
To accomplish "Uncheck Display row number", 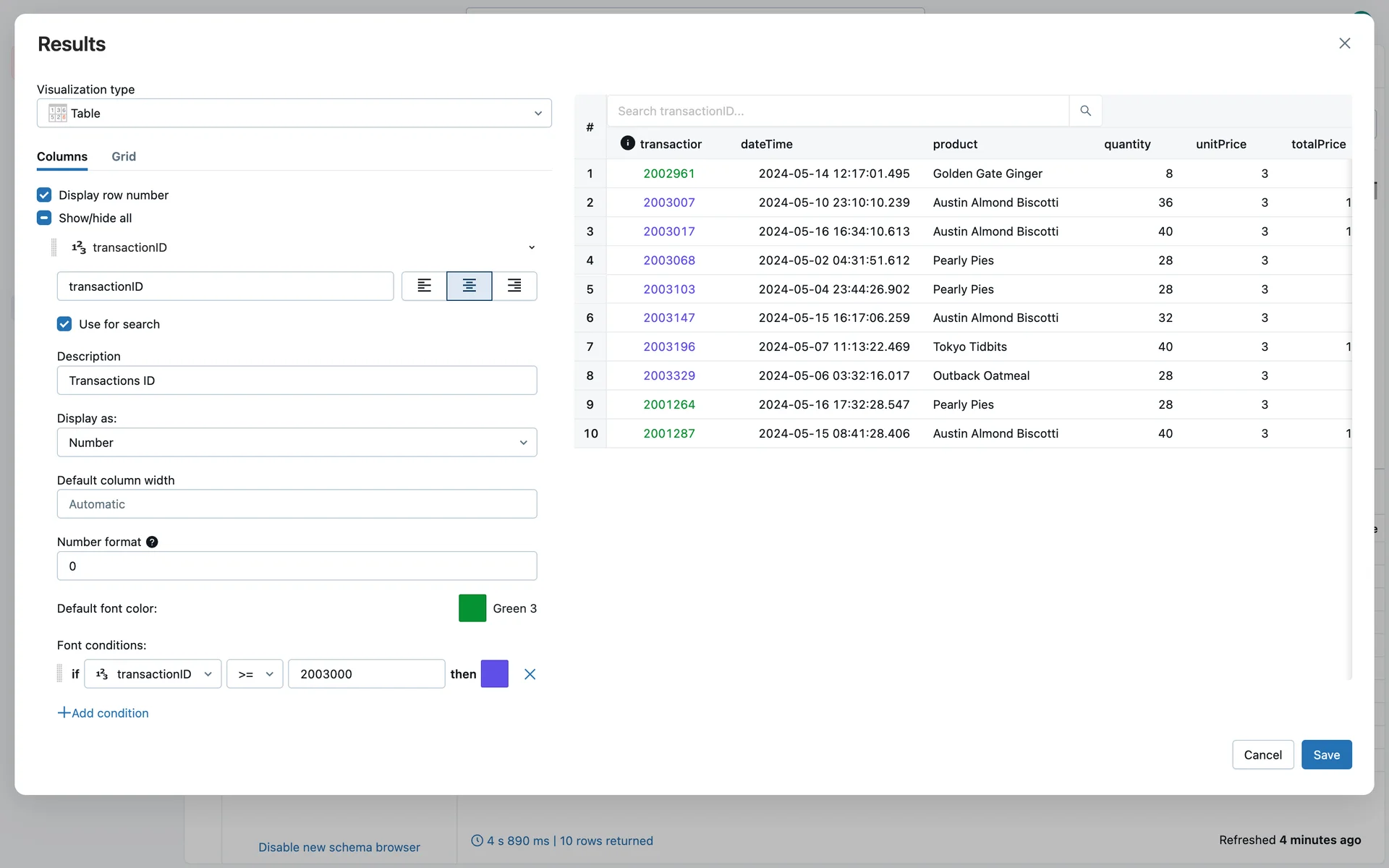I will pyautogui.click(x=44, y=195).
